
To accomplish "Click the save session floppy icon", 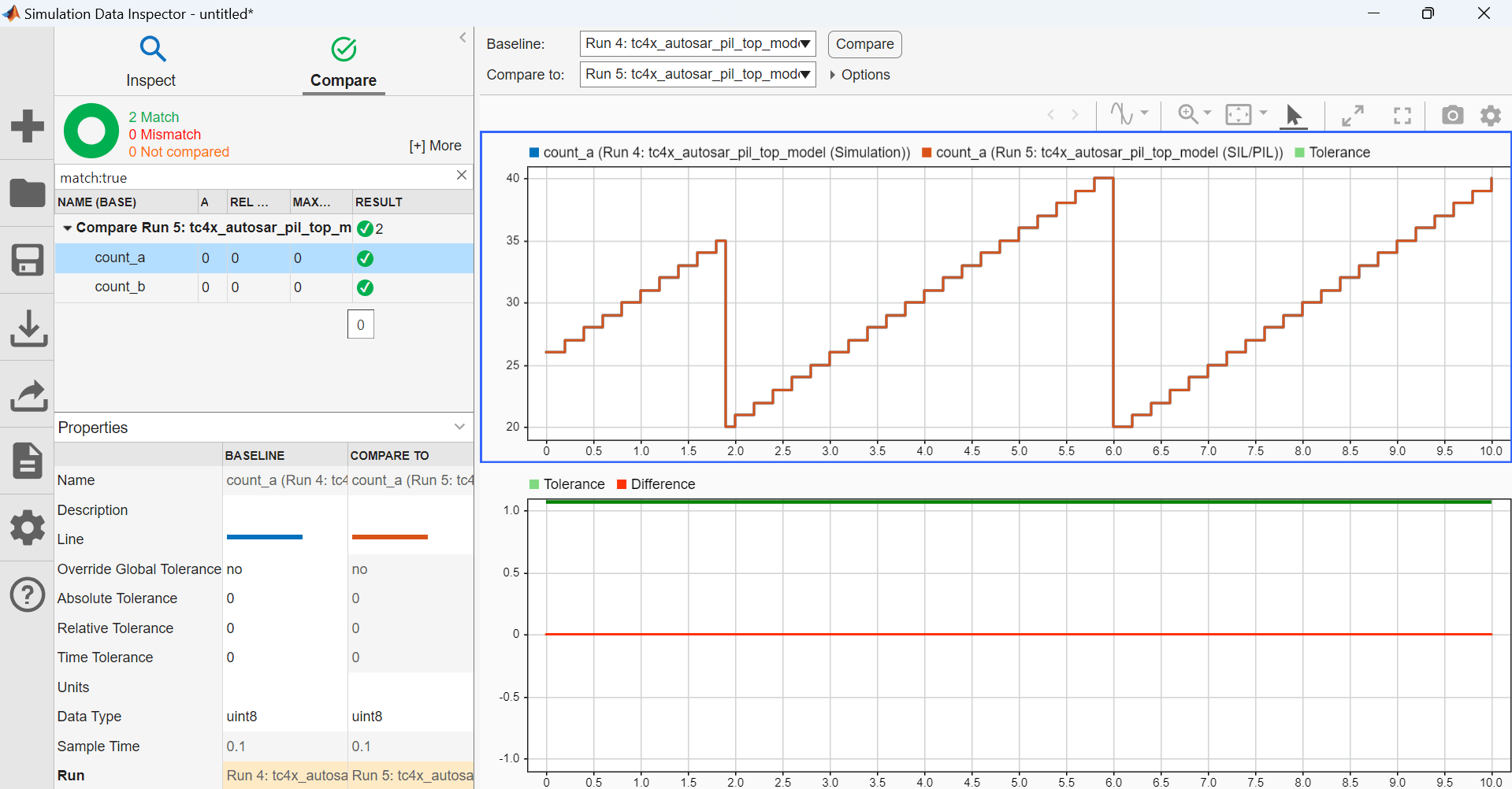I will pyautogui.click(x=28, y=260).
